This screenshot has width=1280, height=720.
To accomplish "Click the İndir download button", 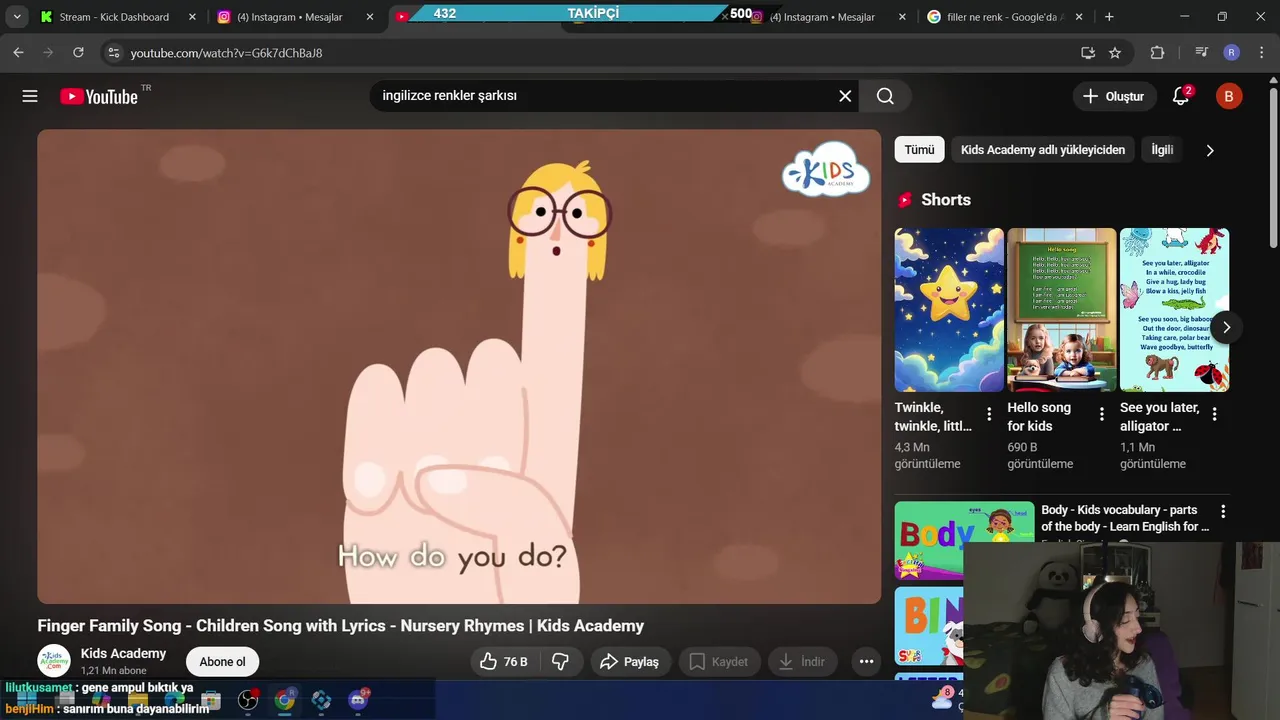I will click(x=802, y=661).
